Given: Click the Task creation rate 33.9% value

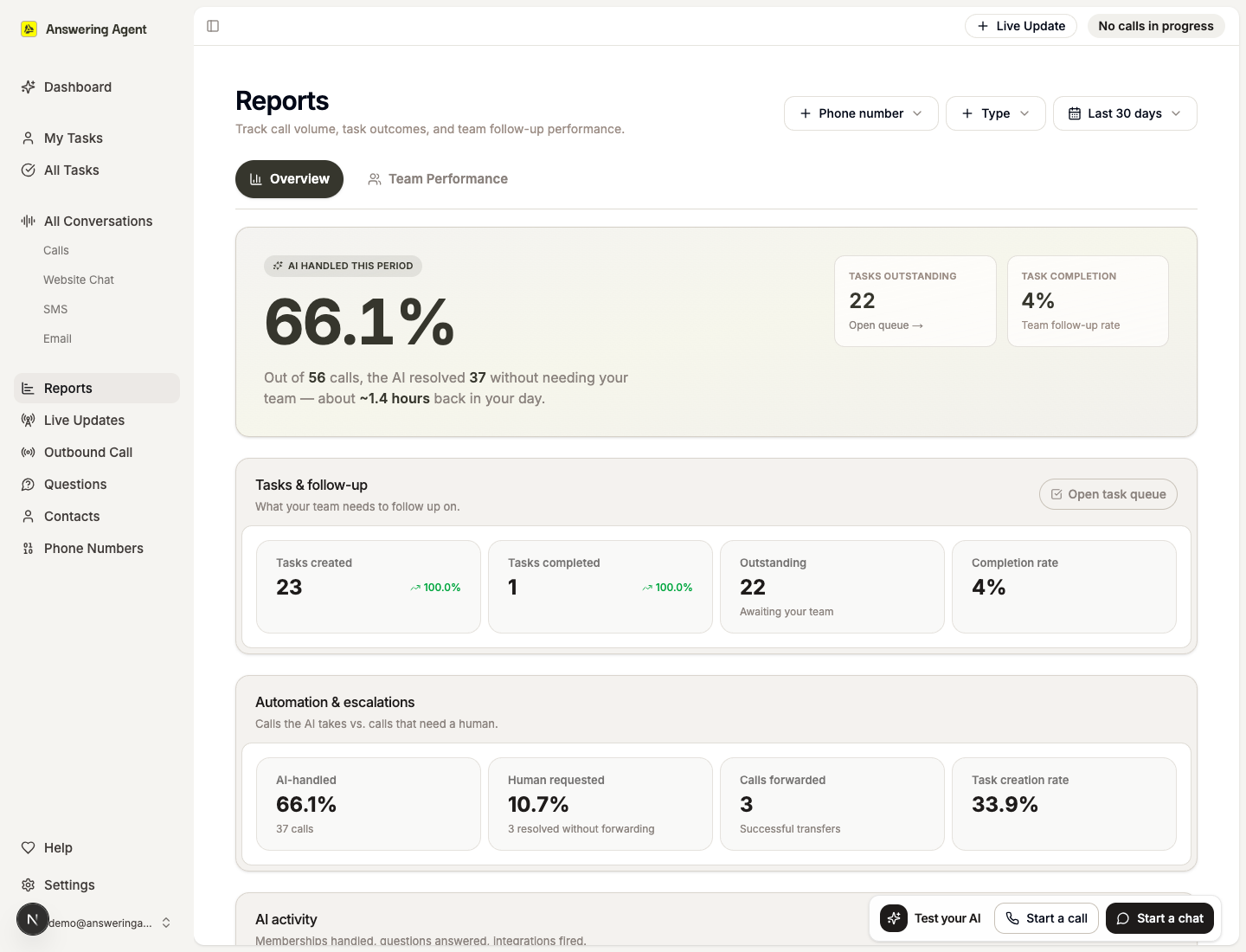Looking at the screenshot, I should [x=1005, y=805].
